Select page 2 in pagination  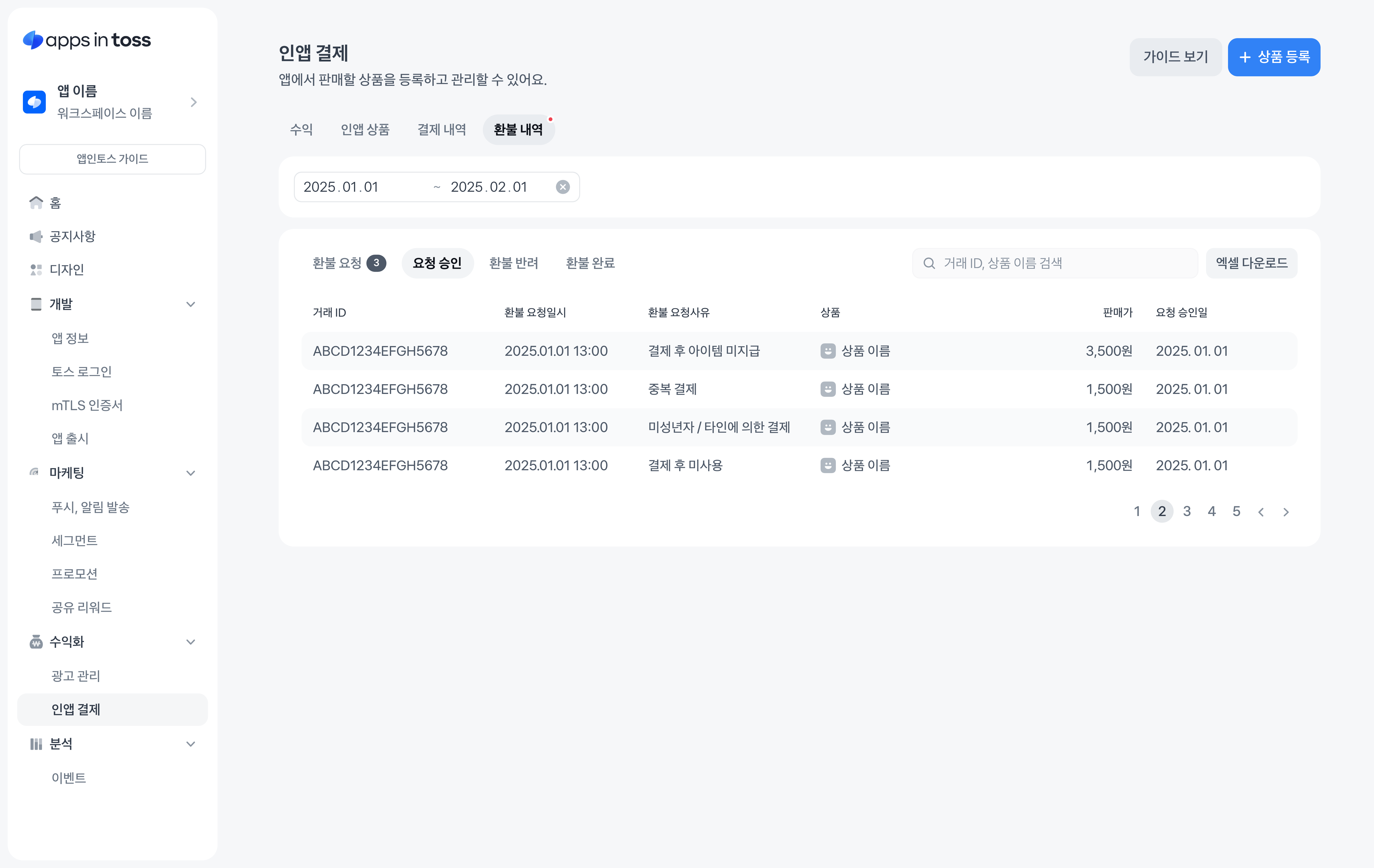click(x=1162, y=511)
